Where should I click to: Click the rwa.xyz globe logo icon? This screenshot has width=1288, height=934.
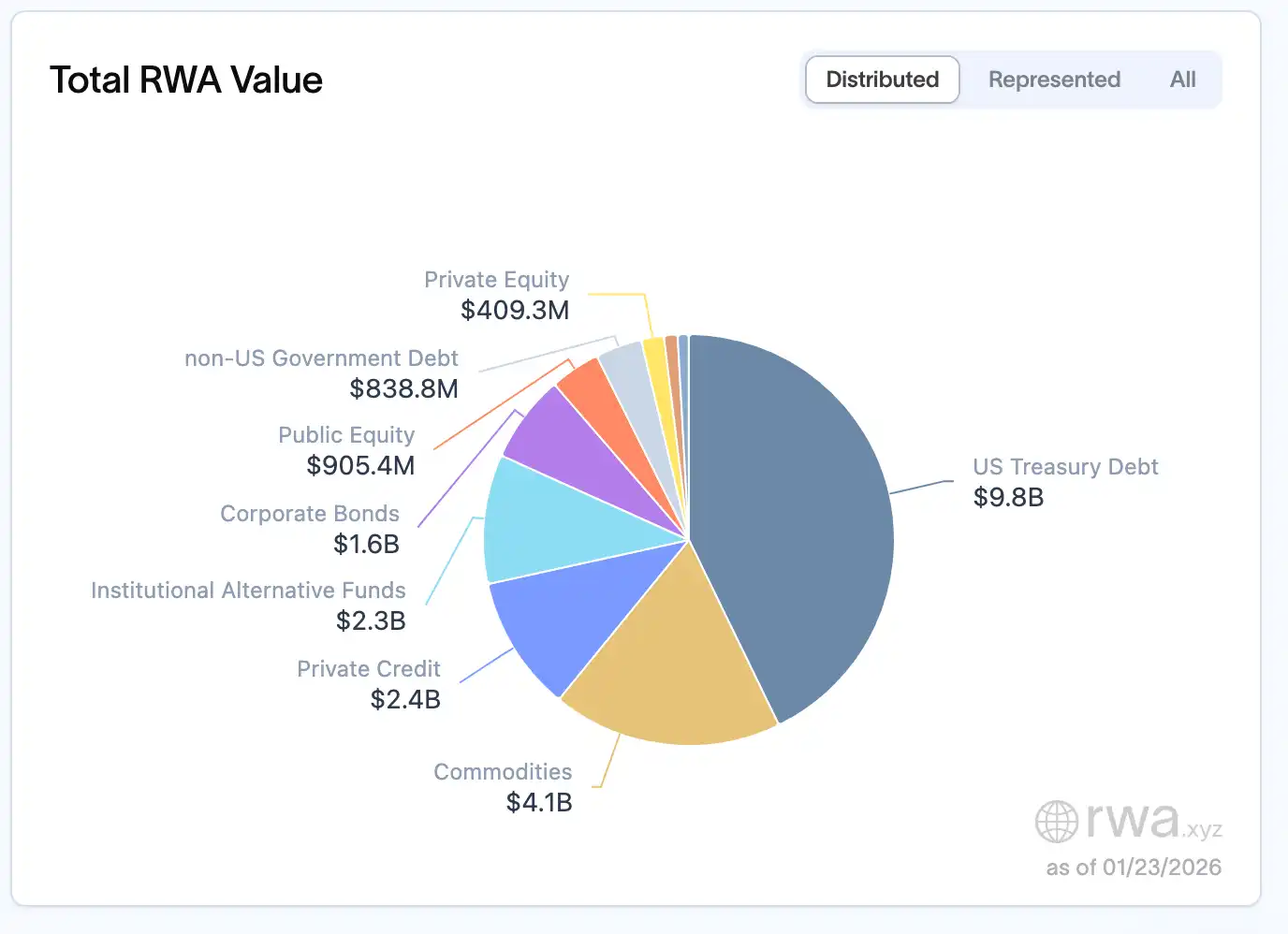point(1056,822)
